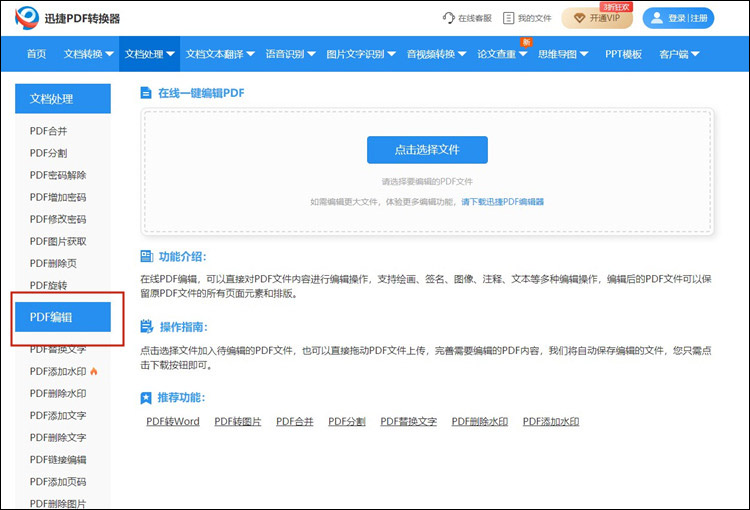The height and width of the screenshot is (510, 750).
Task: Expand the 思维导图 dropdown arrow
Action: (584, 54)
